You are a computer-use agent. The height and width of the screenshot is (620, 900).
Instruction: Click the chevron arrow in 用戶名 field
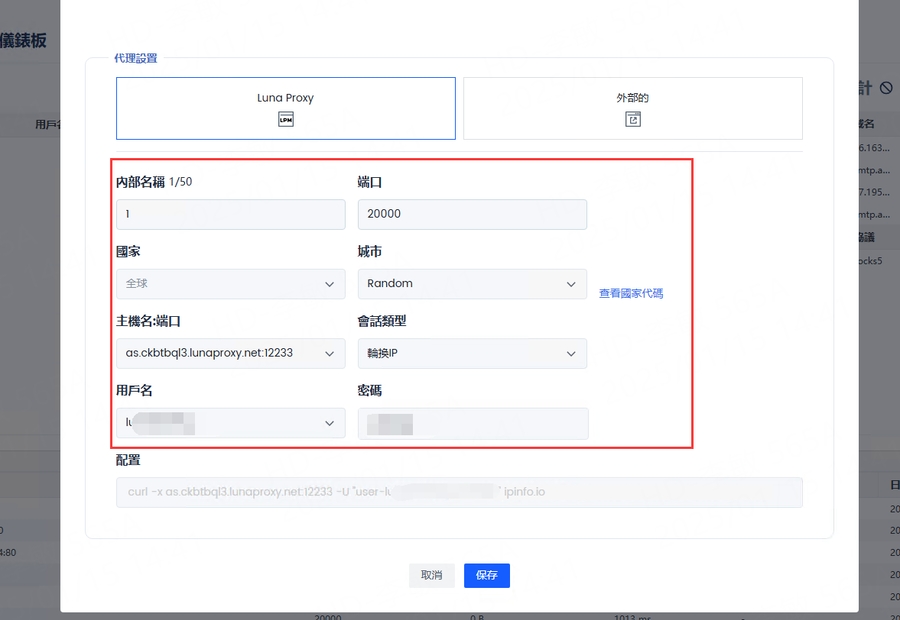(x=330, y=424)
